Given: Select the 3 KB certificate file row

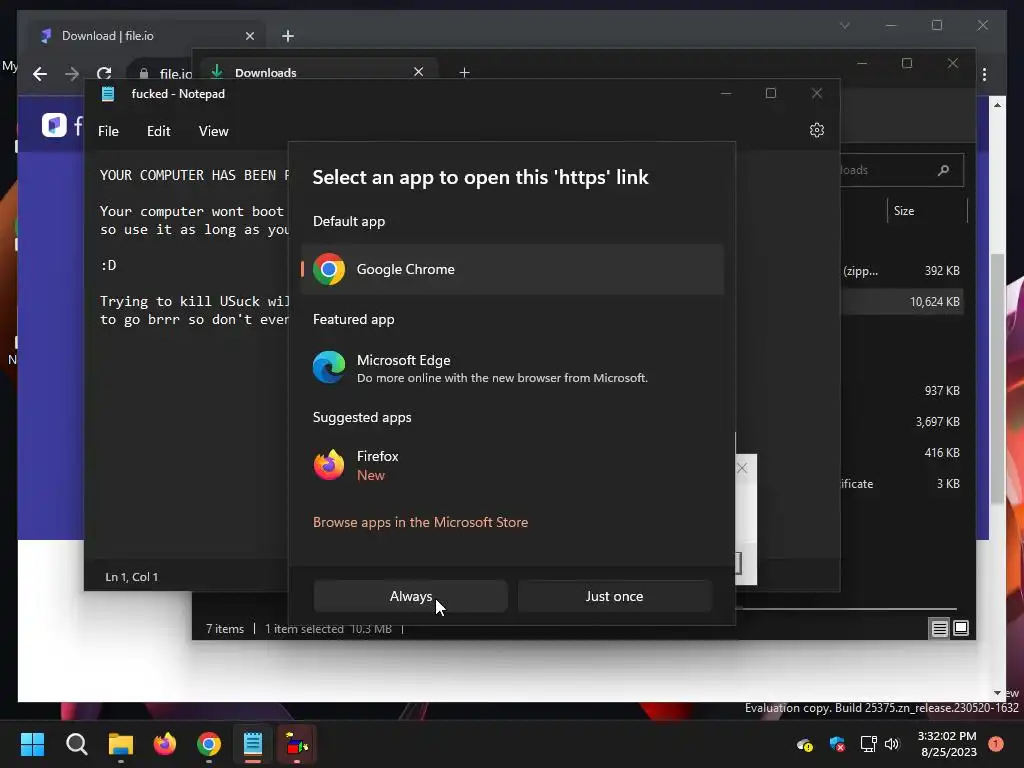Looking at the screenshot, I should 901,484.
